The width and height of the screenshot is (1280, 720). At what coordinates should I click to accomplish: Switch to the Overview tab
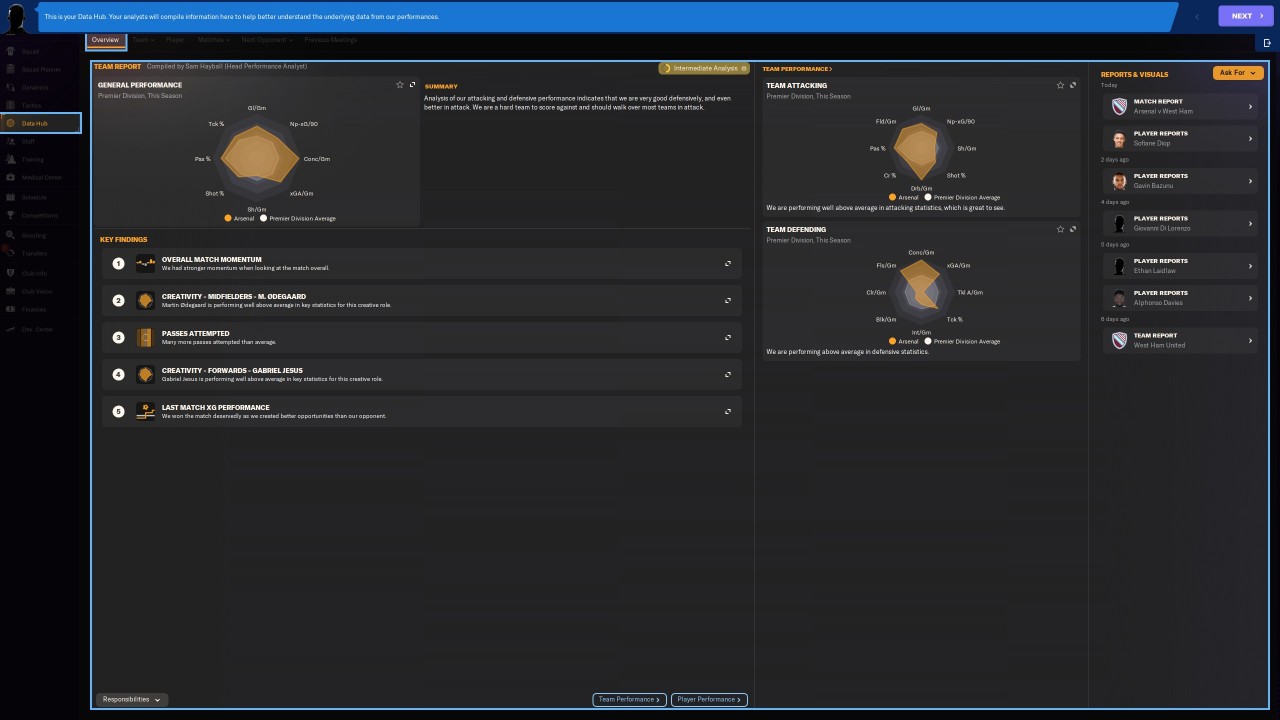click(105, 41)
